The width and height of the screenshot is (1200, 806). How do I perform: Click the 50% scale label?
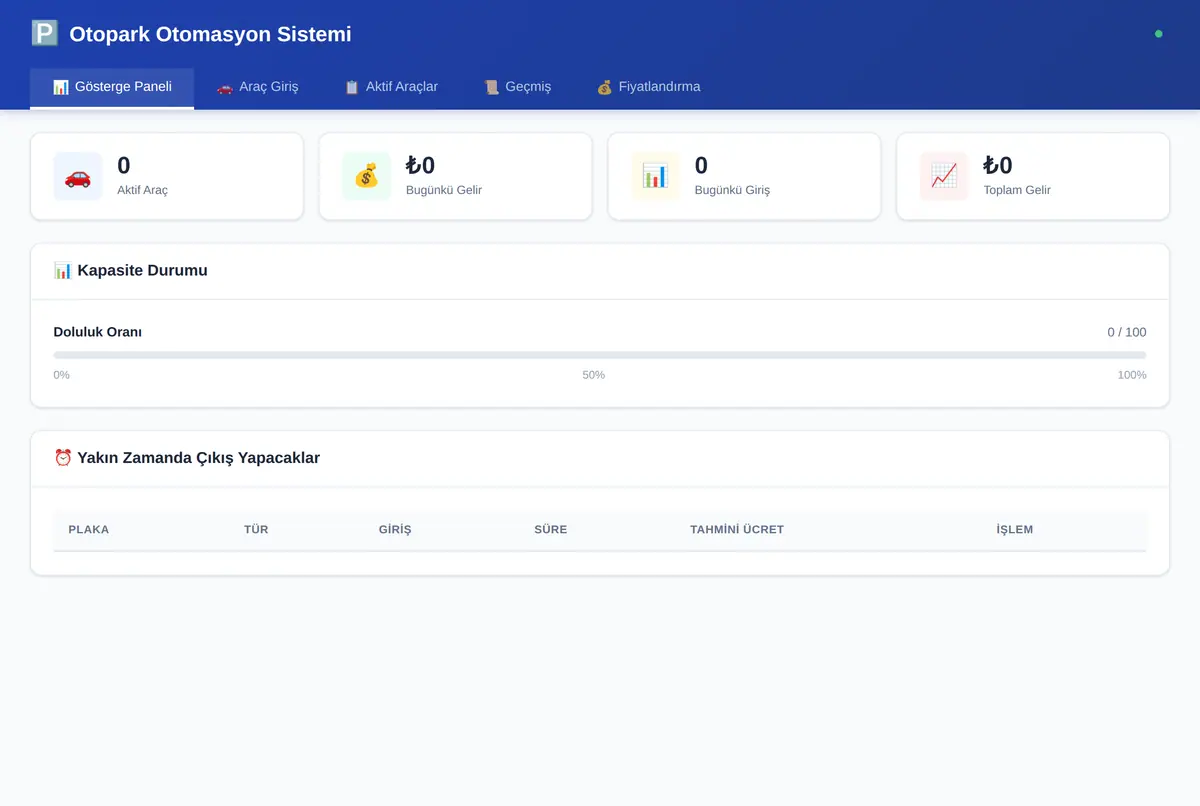tap(594, 375)
